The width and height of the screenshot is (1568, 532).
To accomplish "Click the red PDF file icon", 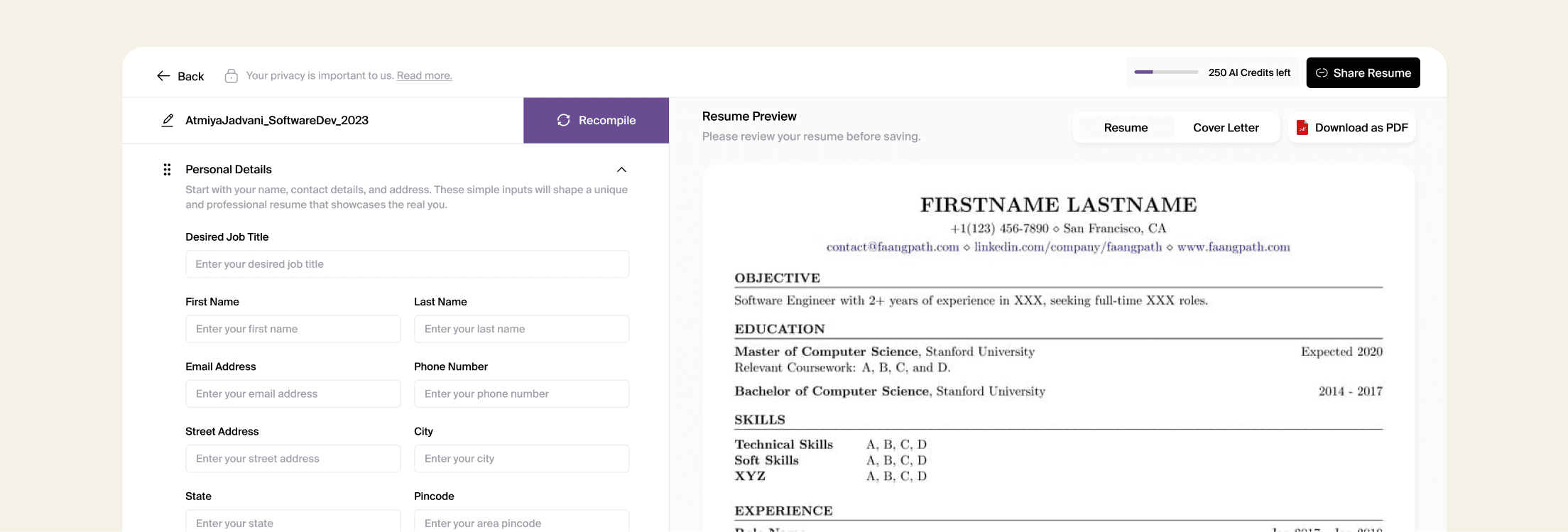I will click(1302, 128).
